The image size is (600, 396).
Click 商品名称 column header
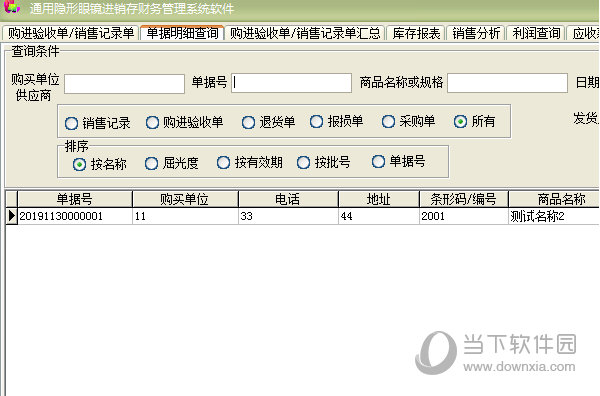(554, 199)
